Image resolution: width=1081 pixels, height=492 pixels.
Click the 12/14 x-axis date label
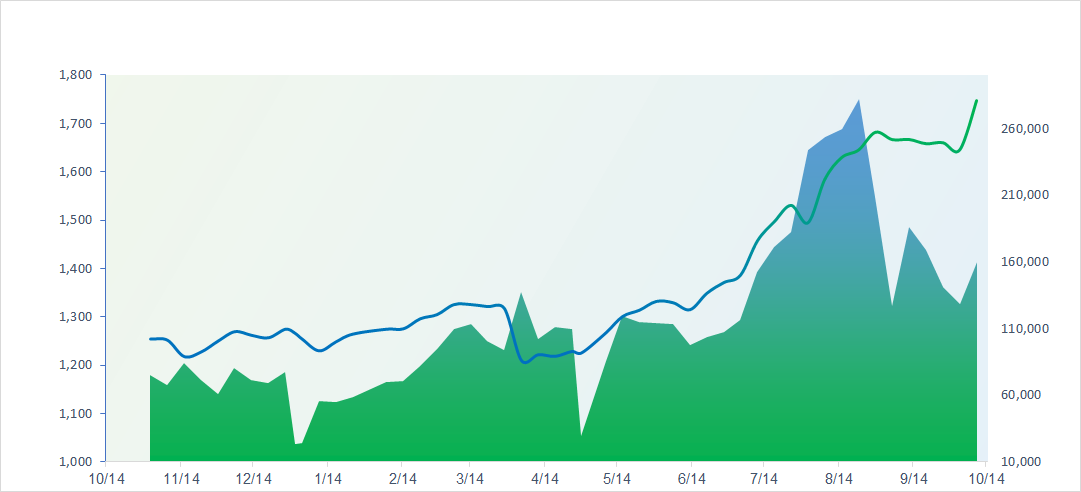(x=254, y=479)
